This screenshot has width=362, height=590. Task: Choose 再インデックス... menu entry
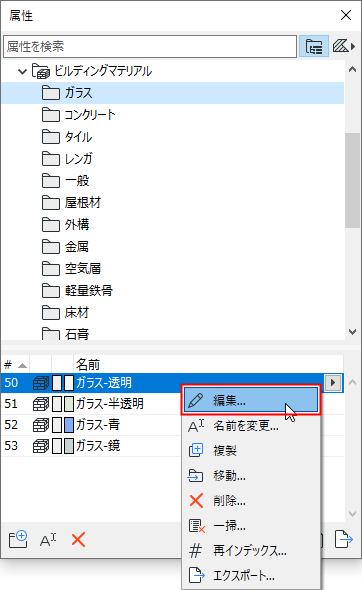251,550
